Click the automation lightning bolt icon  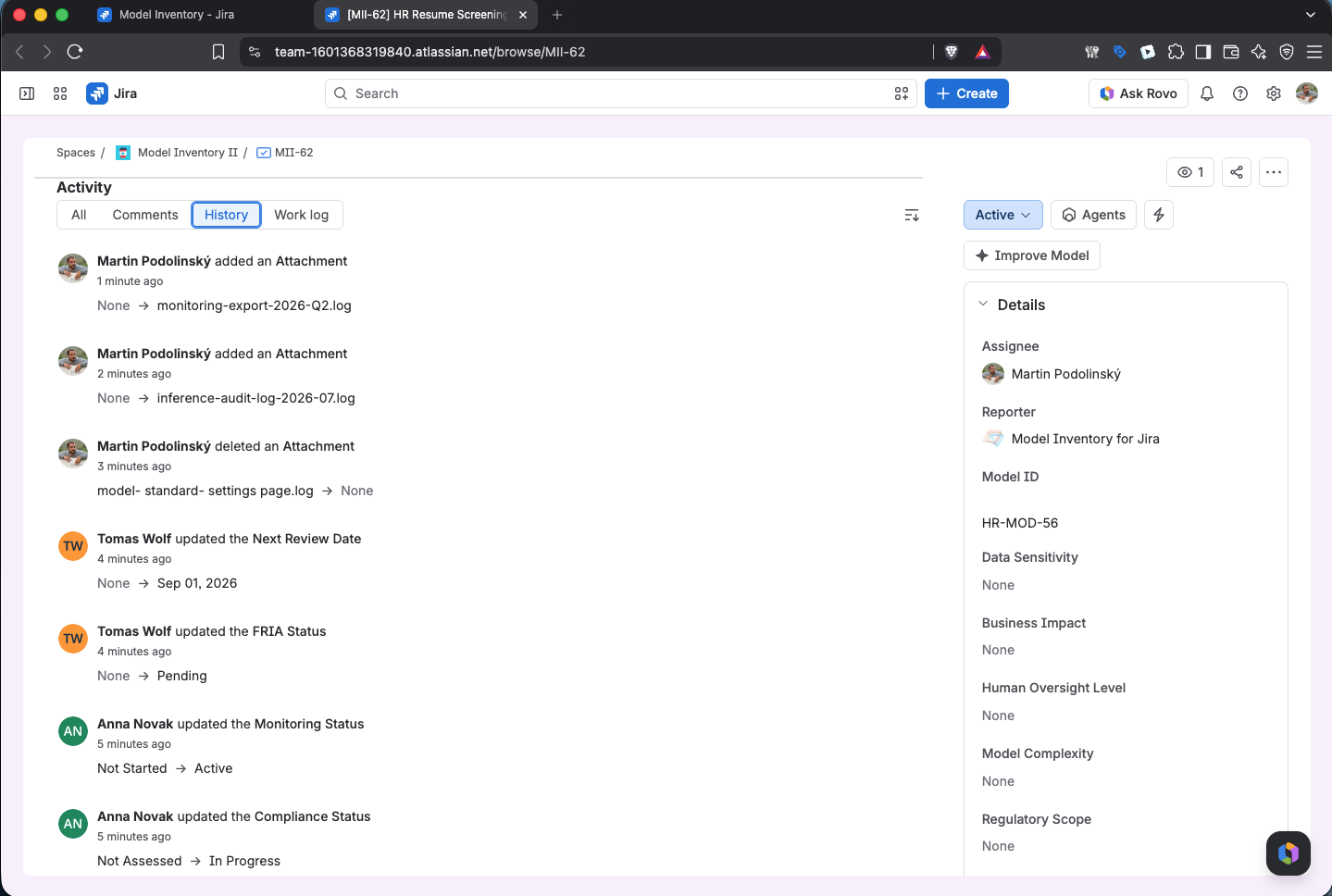(1159, 215)
